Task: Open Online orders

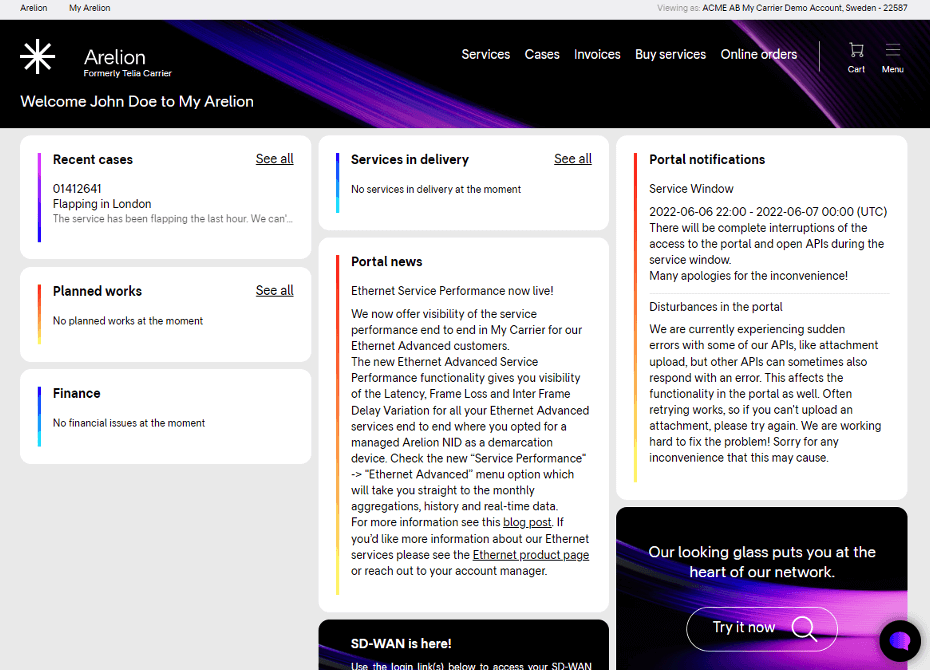Action: (759, 55)
